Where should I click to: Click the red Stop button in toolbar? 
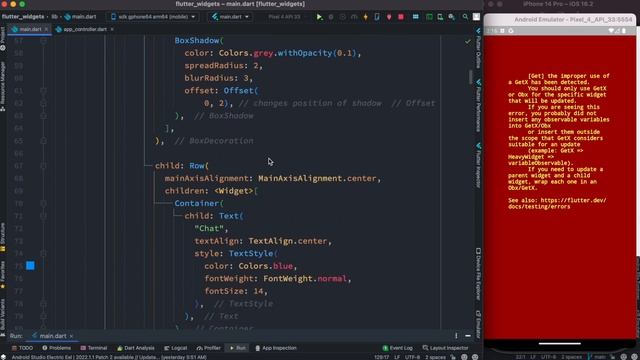401,17
